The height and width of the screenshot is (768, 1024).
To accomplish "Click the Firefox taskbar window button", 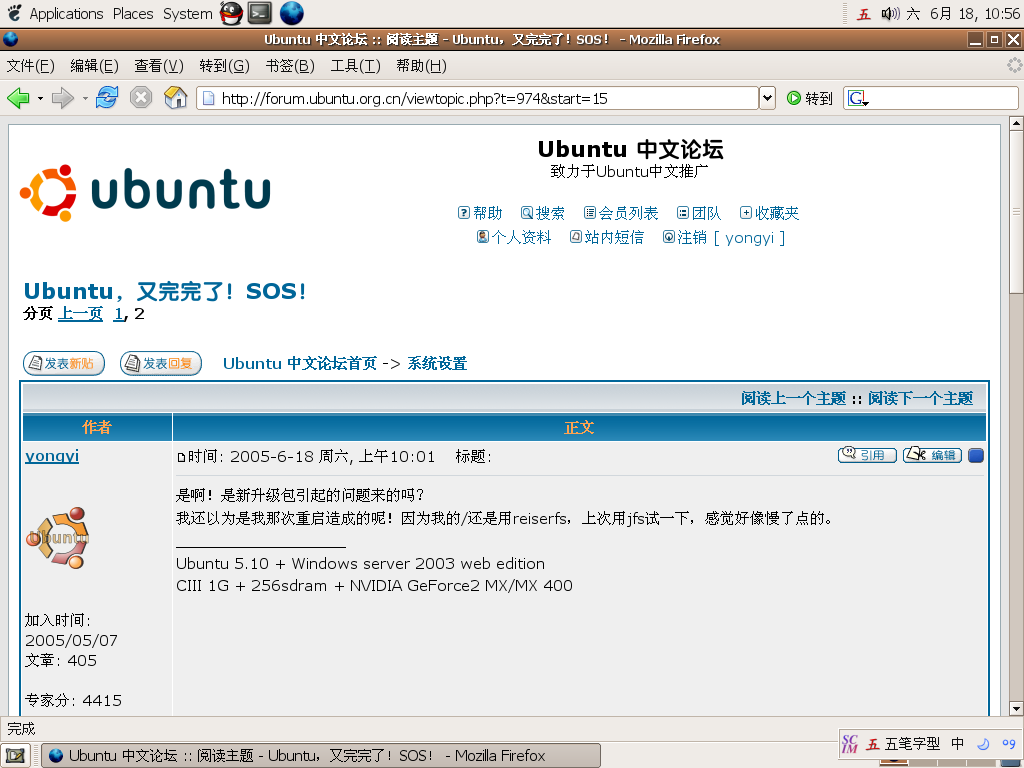I will coord(321,756).
